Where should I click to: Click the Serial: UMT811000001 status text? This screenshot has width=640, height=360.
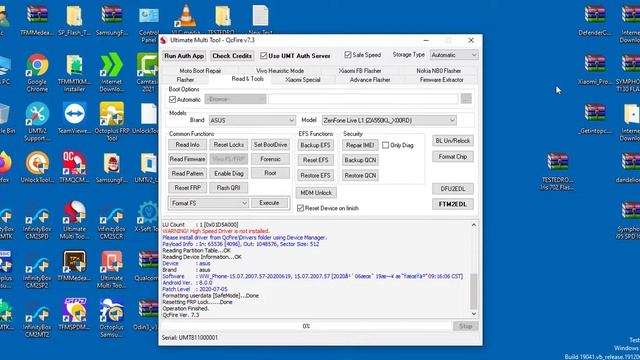click(190, 338)
